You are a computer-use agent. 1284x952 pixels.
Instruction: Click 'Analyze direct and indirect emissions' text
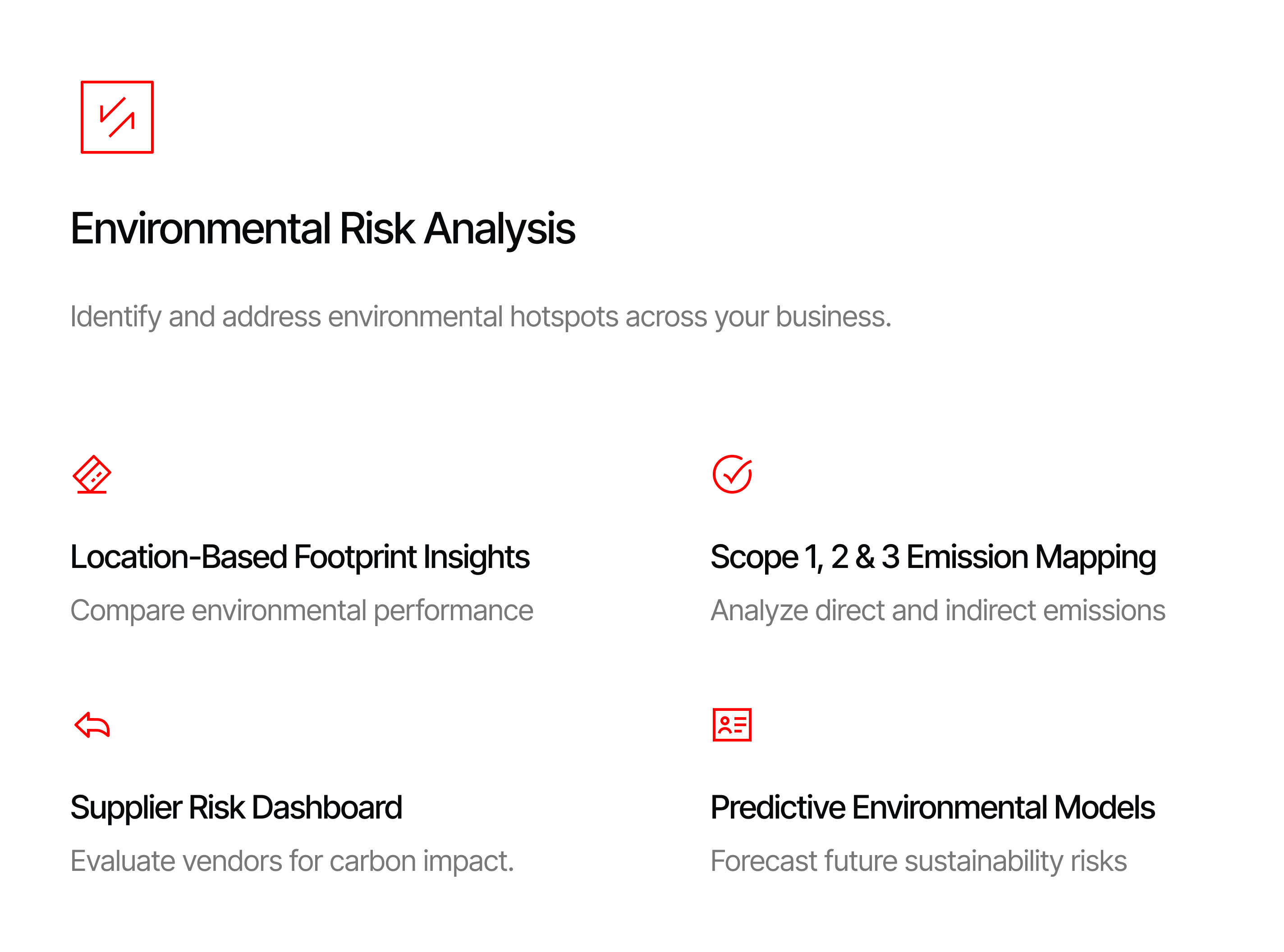[x=938, y=611]
